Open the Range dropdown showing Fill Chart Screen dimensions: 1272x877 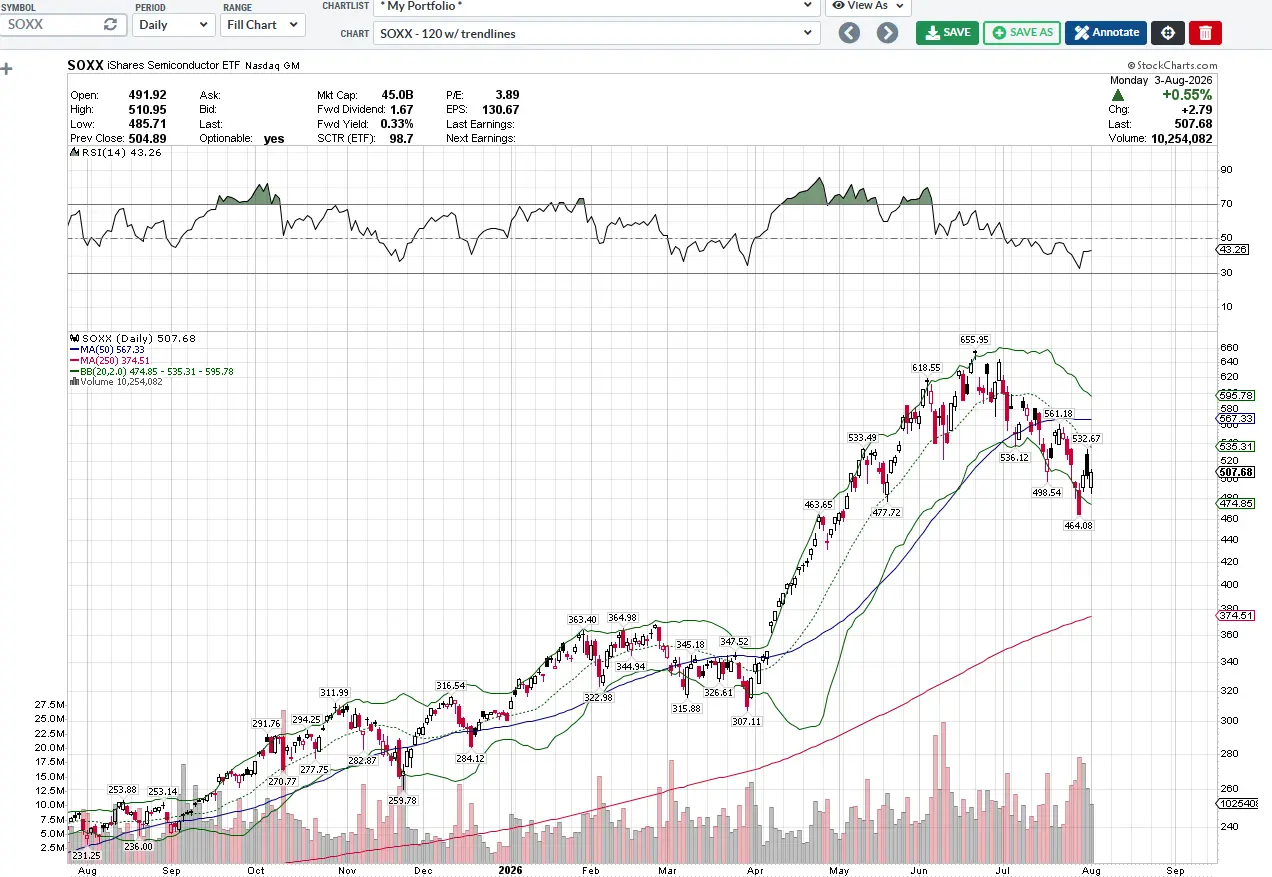tap(262, 24)
